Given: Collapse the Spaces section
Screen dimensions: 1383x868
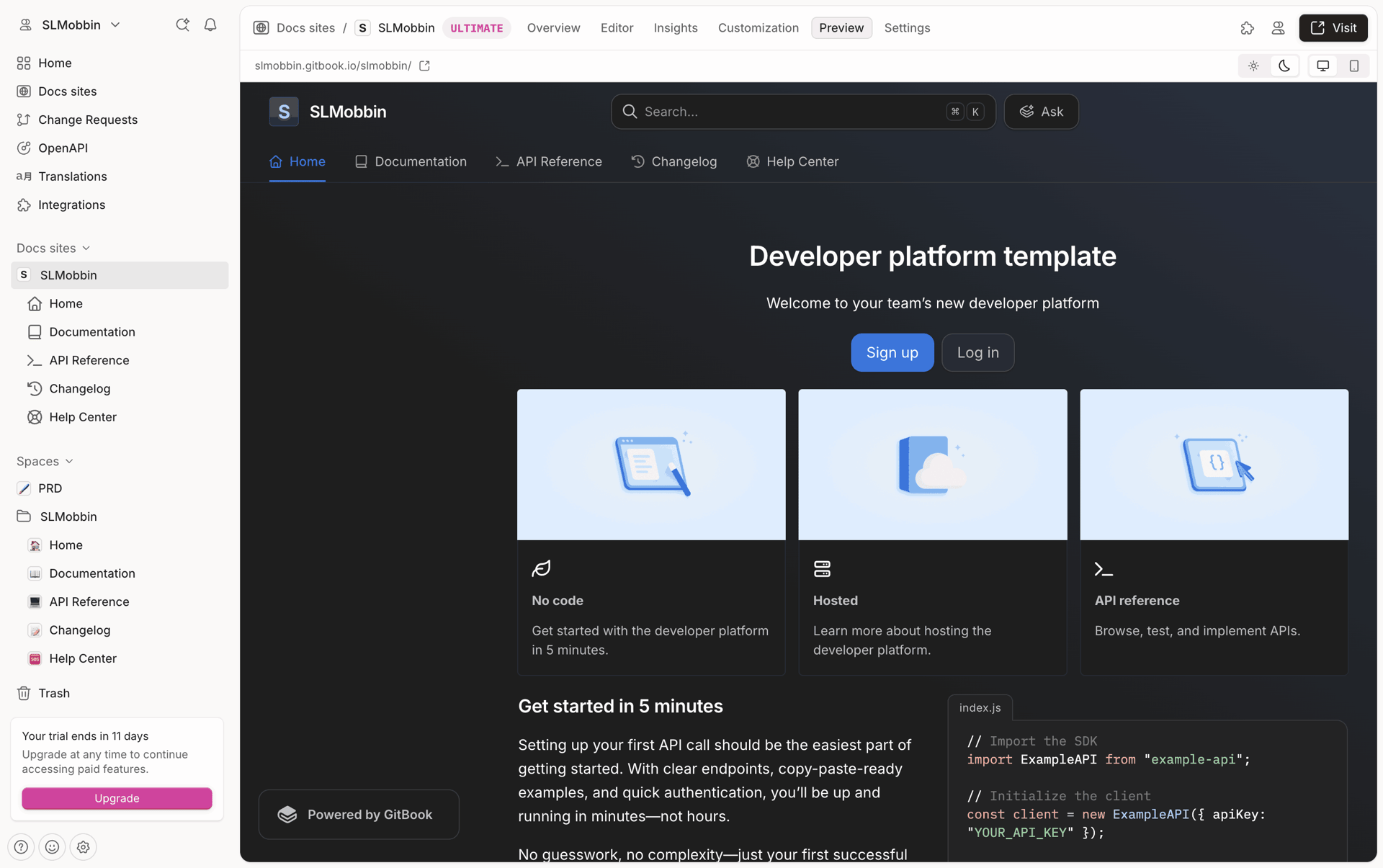Looking at the screenshot, I should 45,462.
